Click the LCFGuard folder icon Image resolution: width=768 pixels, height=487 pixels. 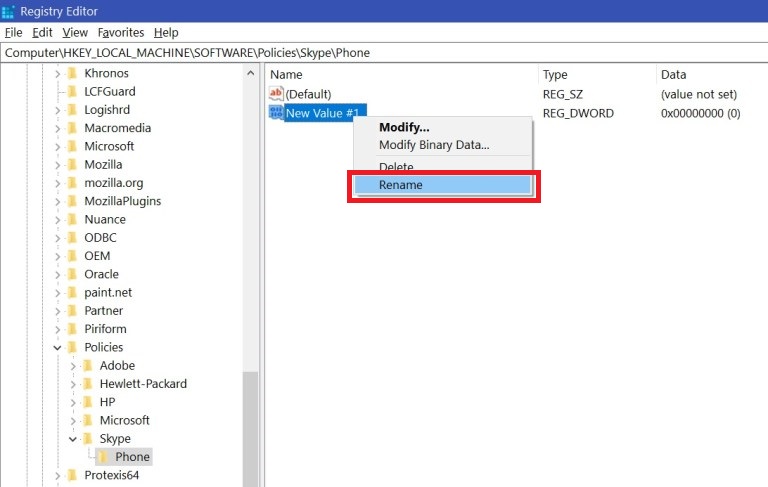[x=72, y=92]
